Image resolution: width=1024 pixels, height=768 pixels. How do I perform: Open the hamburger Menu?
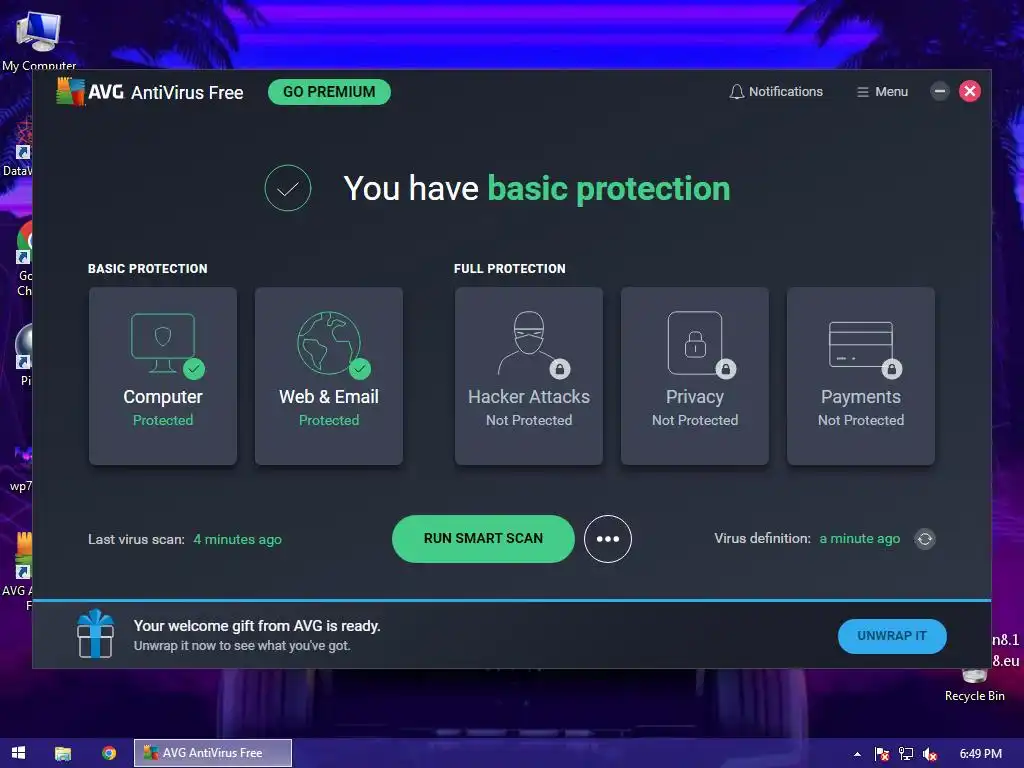click(882, 92)
